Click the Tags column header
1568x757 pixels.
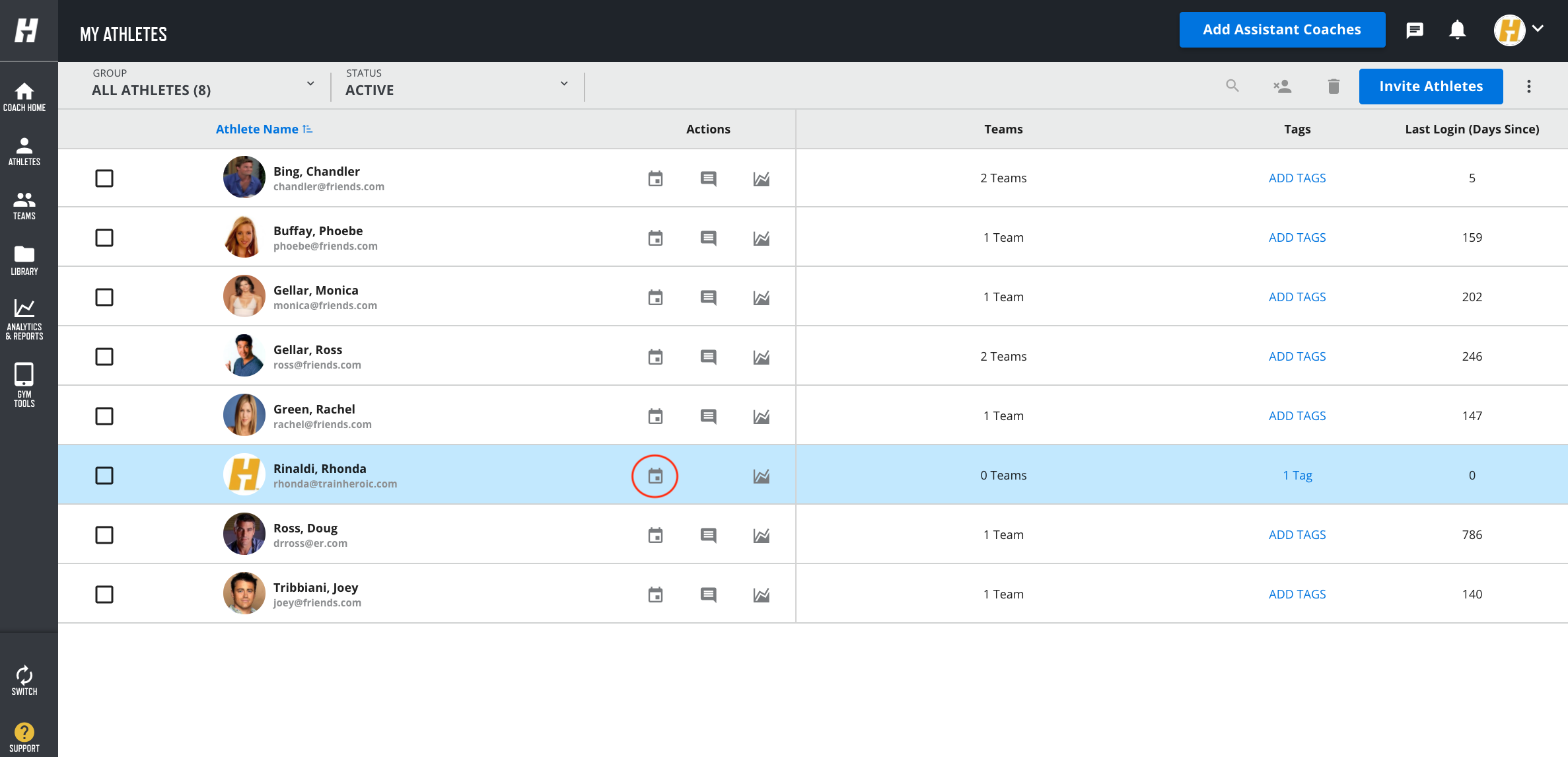point(1297,129)
